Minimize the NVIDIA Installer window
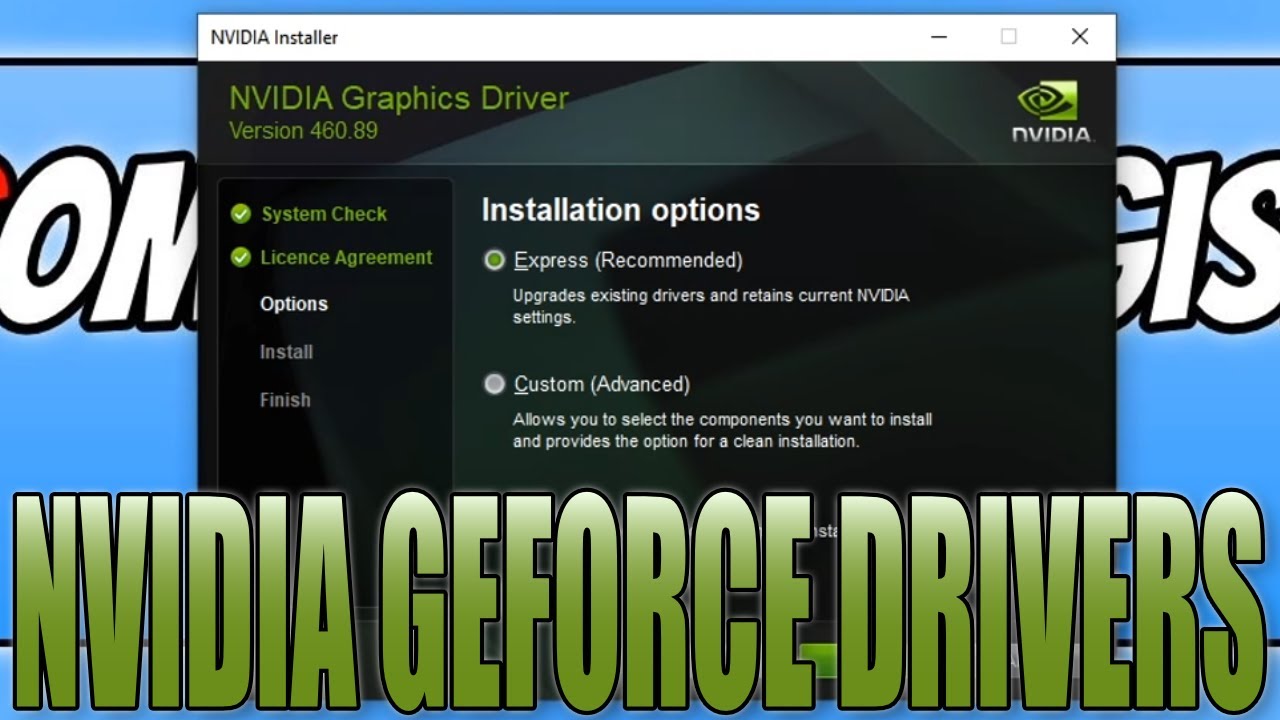This screenshot has height=720, width=1280. [939, 37]
